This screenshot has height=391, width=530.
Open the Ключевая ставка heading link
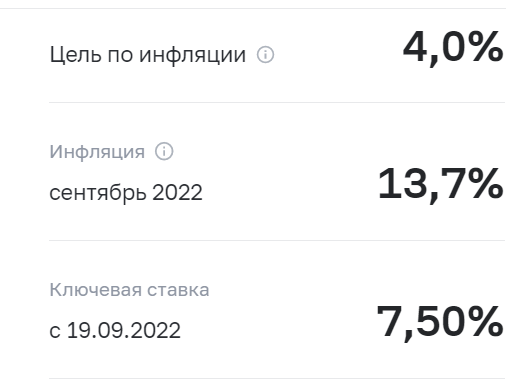pos(129,290)
